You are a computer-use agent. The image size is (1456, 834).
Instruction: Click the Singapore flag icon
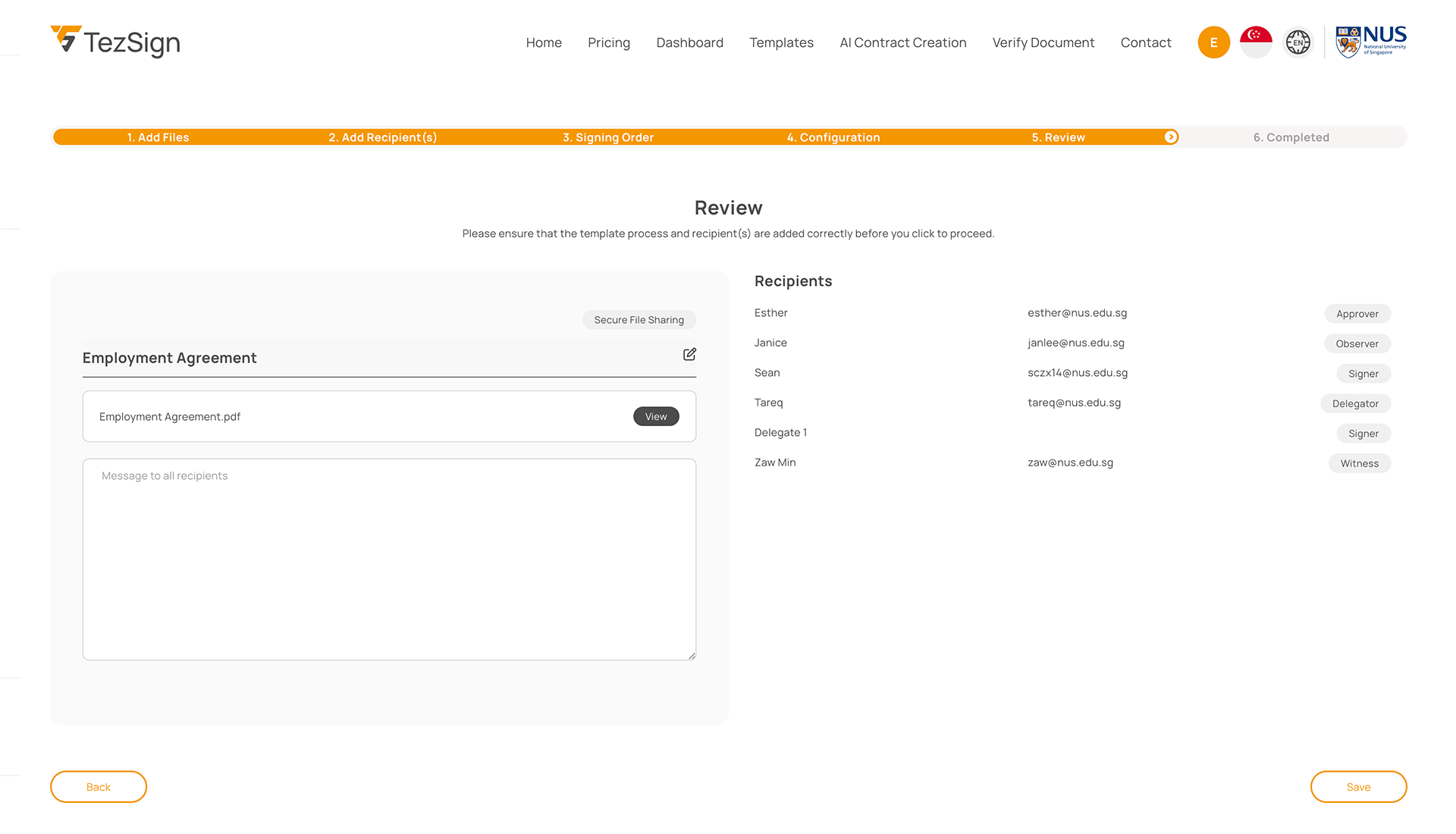pyautogui.click(x=1256, y=42)
